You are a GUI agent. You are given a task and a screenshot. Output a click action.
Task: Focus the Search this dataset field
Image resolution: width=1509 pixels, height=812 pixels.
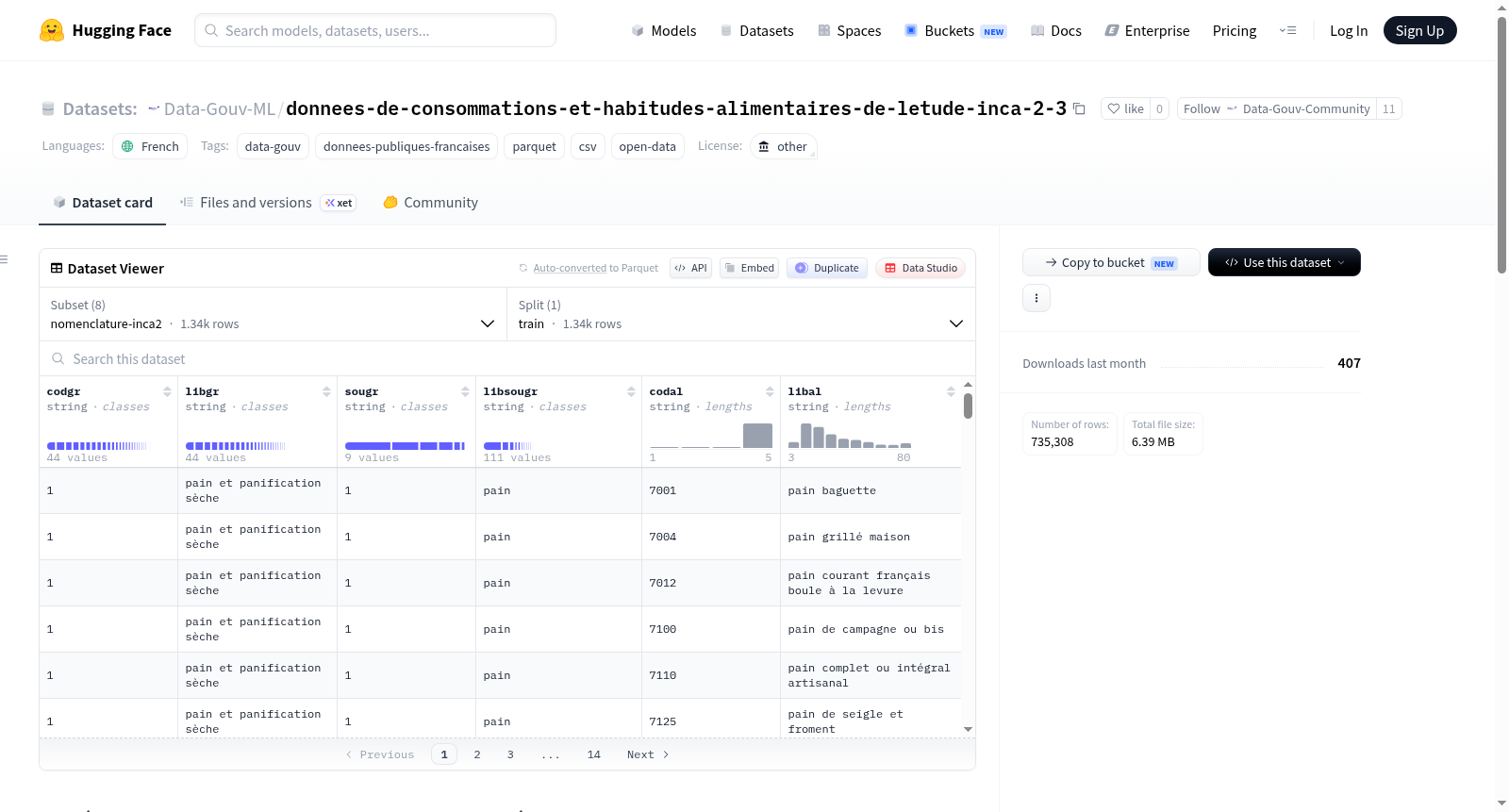tap(507, 359)
